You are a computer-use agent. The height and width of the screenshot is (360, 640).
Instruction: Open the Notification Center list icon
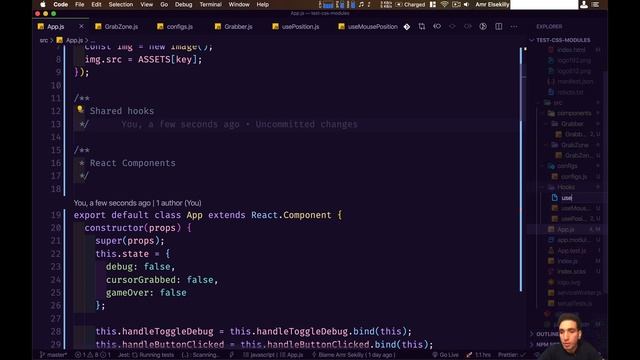click(x=596, y=4)
